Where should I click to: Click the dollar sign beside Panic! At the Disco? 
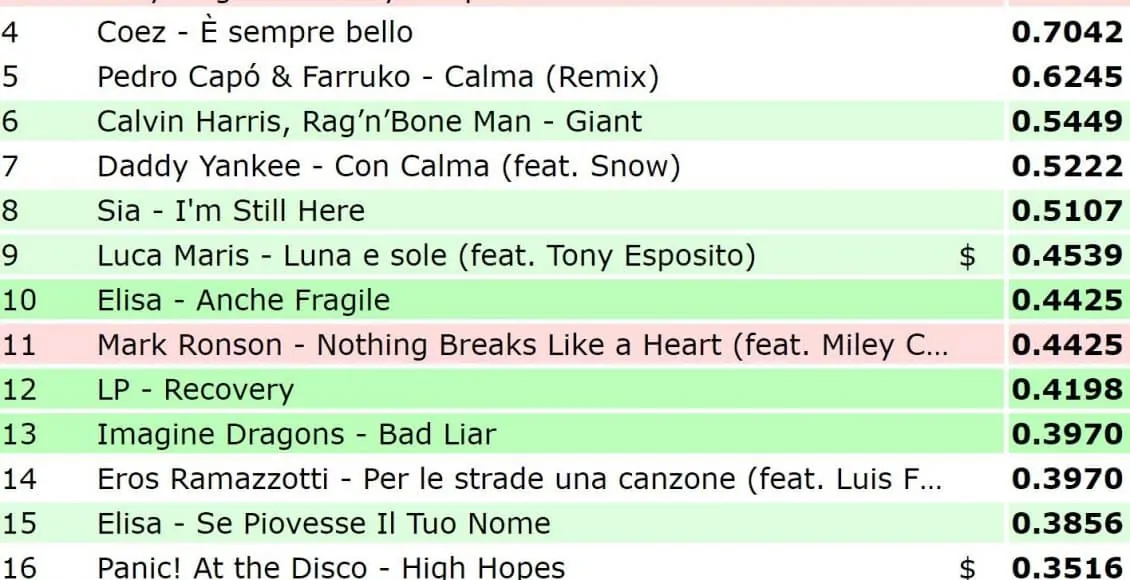[x=966, y=568]
